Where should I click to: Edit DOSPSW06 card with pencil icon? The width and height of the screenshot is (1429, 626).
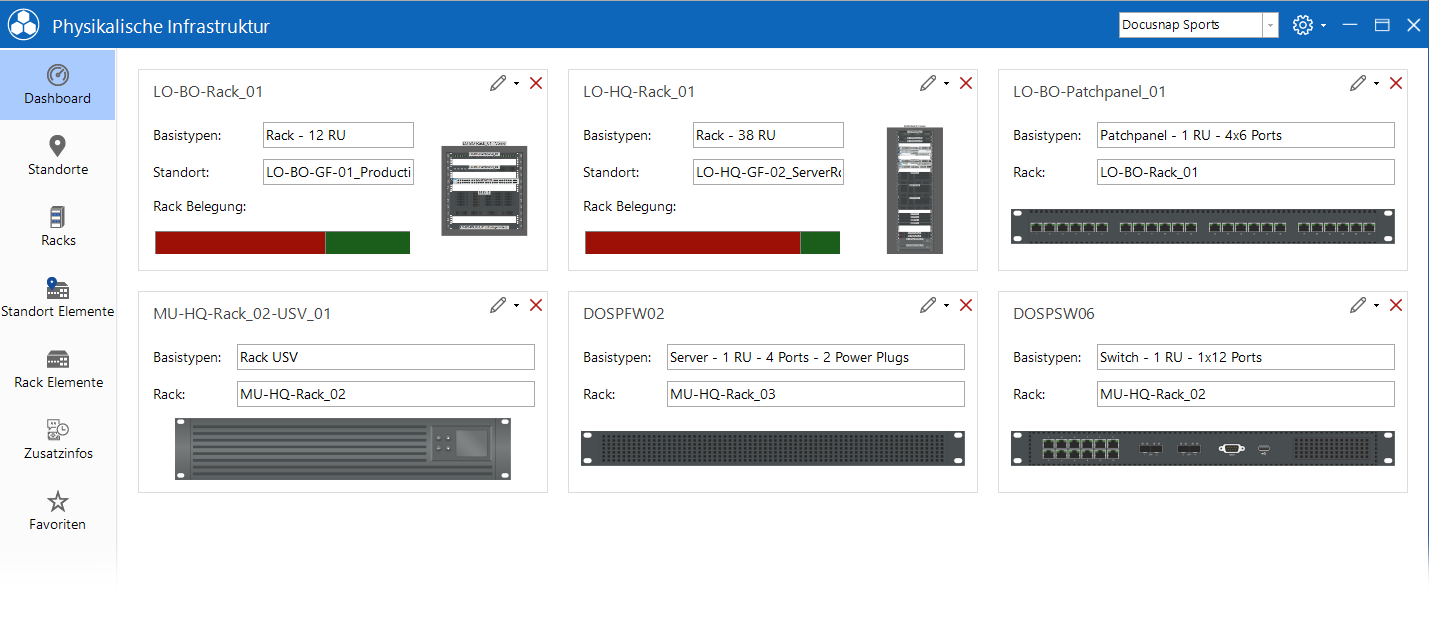(1358, 305)
